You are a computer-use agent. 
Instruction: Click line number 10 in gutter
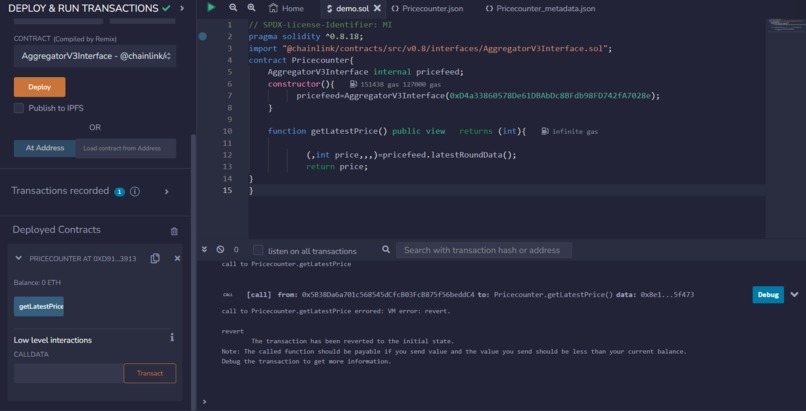tap(227, 131)
